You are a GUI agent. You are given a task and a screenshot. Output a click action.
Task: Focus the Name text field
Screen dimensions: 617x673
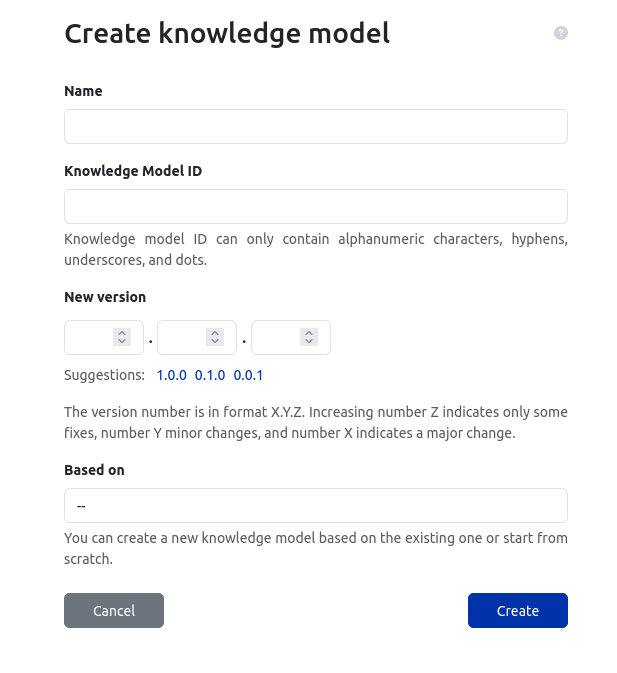315,127
